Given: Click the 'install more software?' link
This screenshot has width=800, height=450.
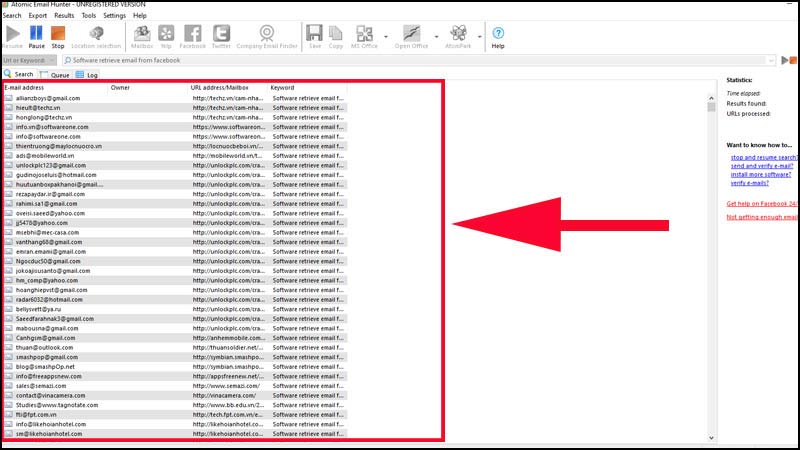Looking at the screenshot, I should 761,173.
